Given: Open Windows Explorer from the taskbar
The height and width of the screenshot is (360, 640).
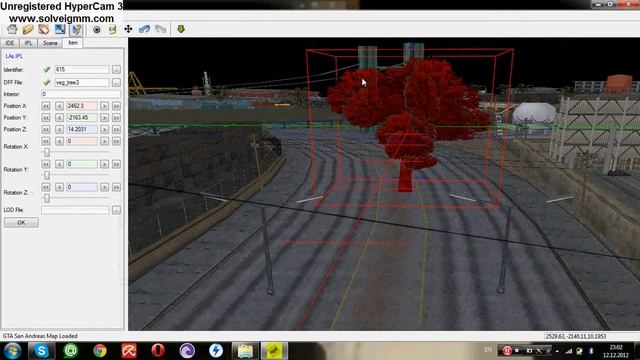Looking at the screenshot, I should click(x=245, y=351).
